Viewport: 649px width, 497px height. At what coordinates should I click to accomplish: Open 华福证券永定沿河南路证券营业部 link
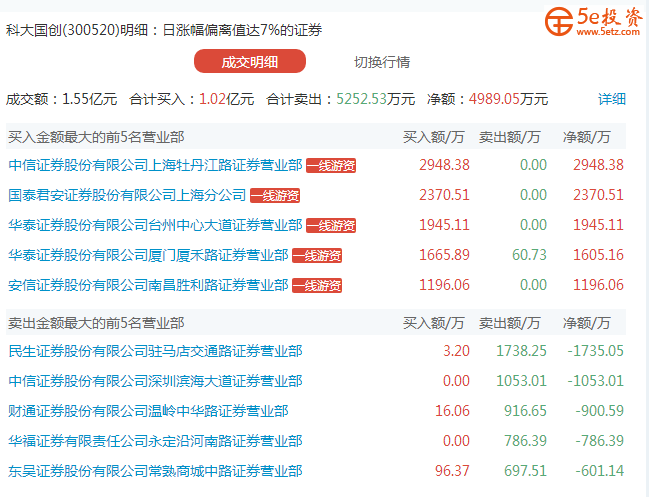155,441
